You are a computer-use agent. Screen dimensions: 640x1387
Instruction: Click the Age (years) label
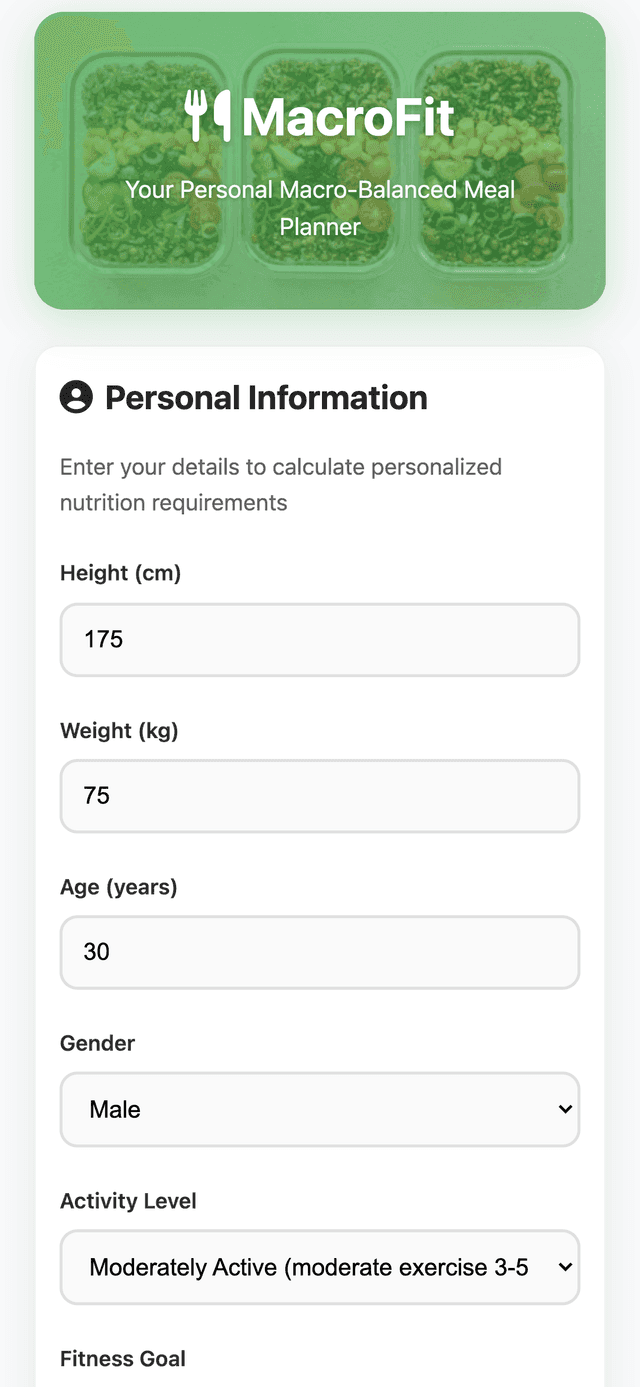point(118,887)
